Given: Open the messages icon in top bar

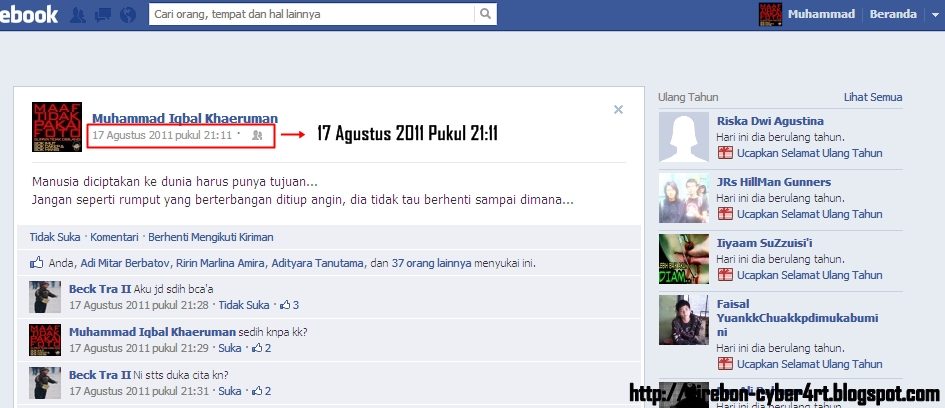Looking at the screenshot, I should pyautogui.click(x=102, y=14).
